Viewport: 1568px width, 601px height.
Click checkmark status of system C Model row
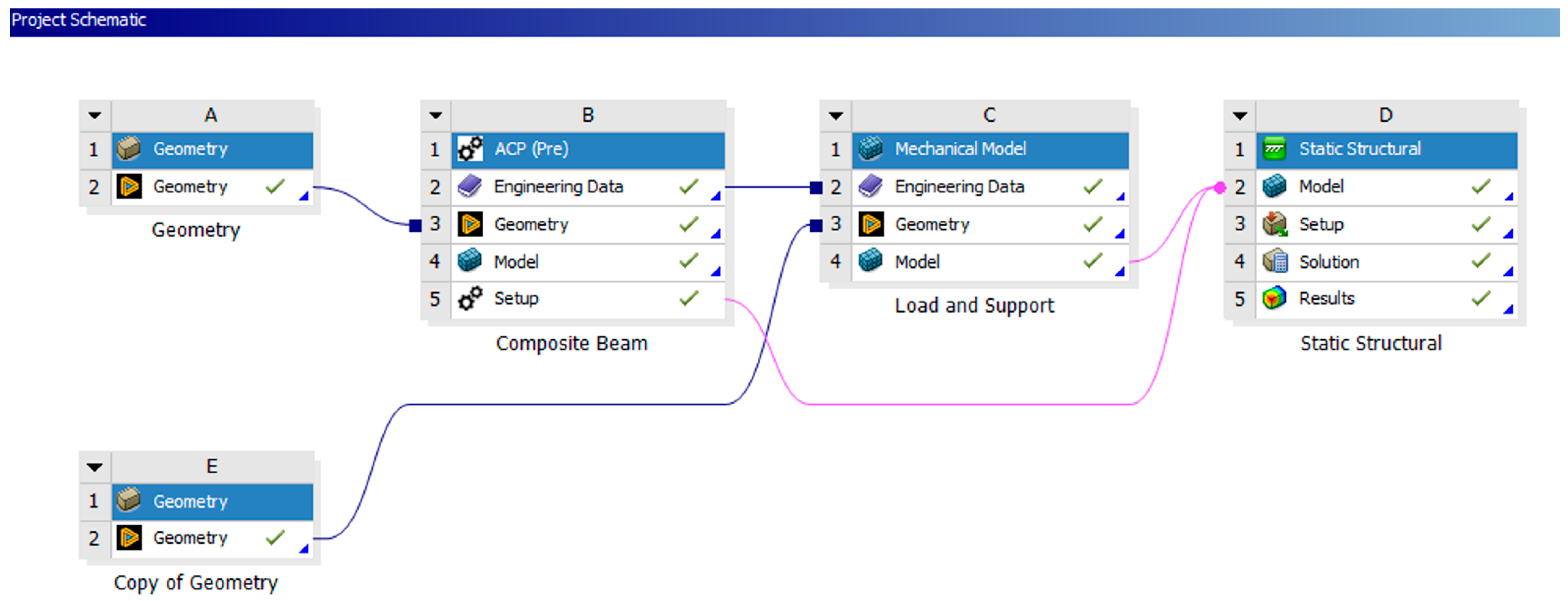[x=1093, y=261]
